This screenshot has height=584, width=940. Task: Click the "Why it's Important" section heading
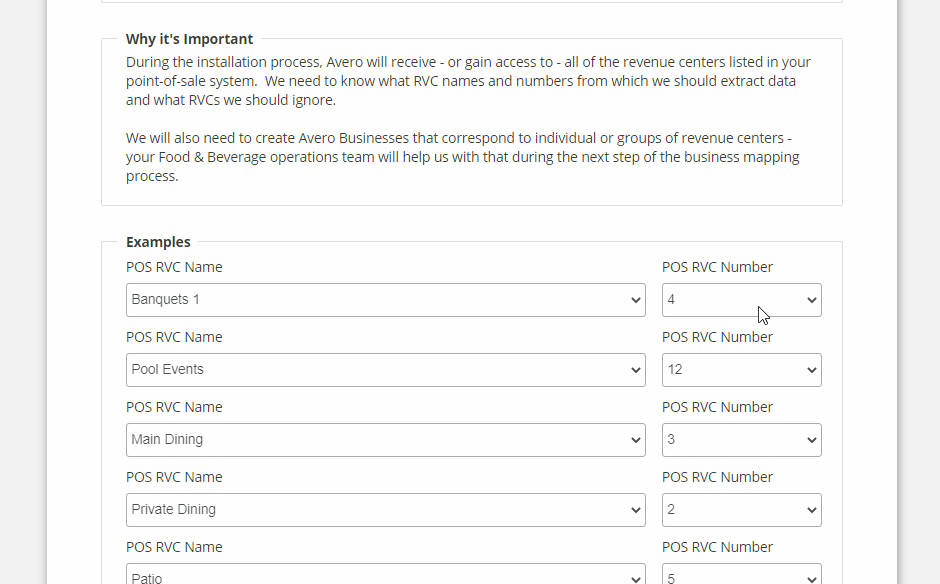pos(189,39)
